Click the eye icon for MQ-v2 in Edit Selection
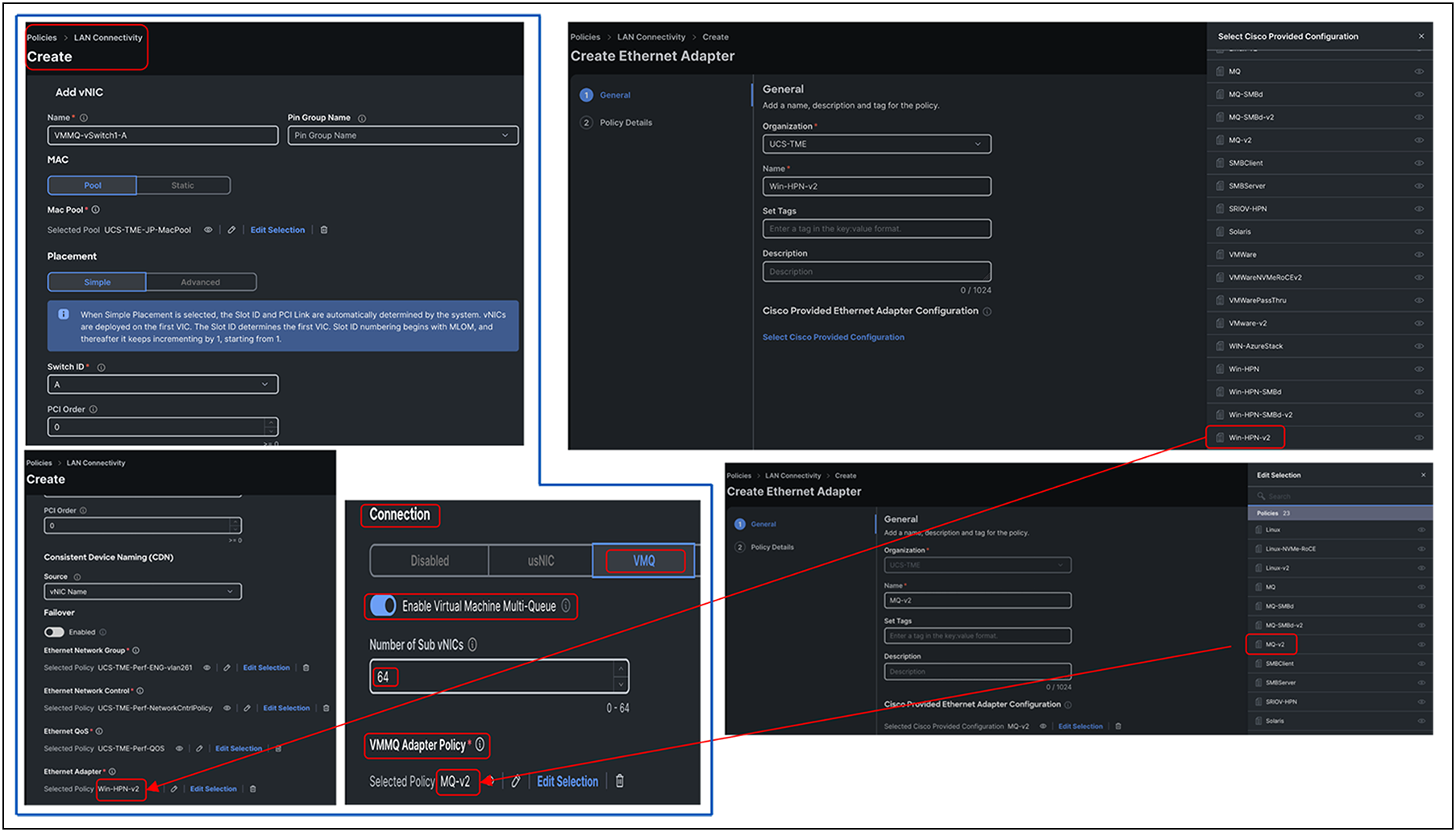The height and width of the screenshot is (832, 1456). click(x=1421, y=644)
